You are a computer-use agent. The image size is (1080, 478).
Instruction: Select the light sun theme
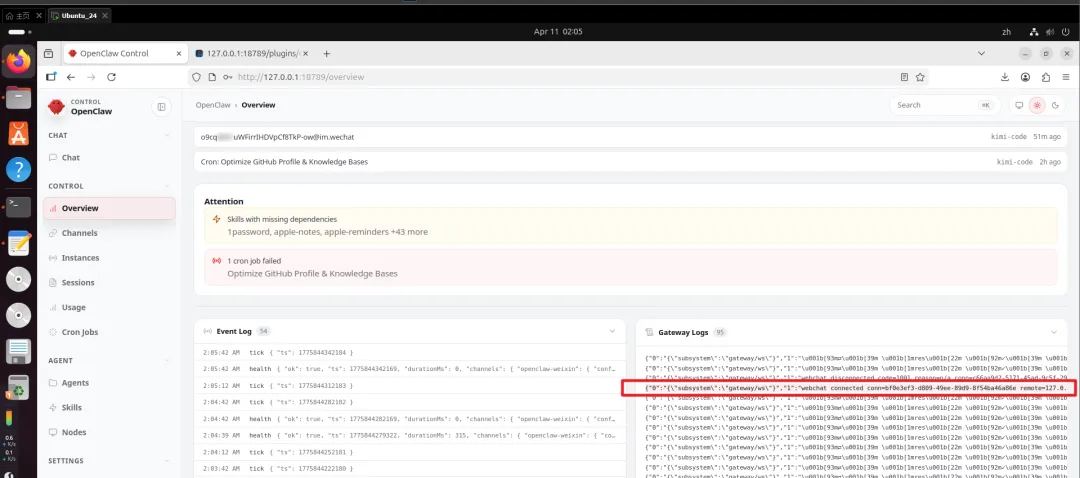[x=1037, y=105]
